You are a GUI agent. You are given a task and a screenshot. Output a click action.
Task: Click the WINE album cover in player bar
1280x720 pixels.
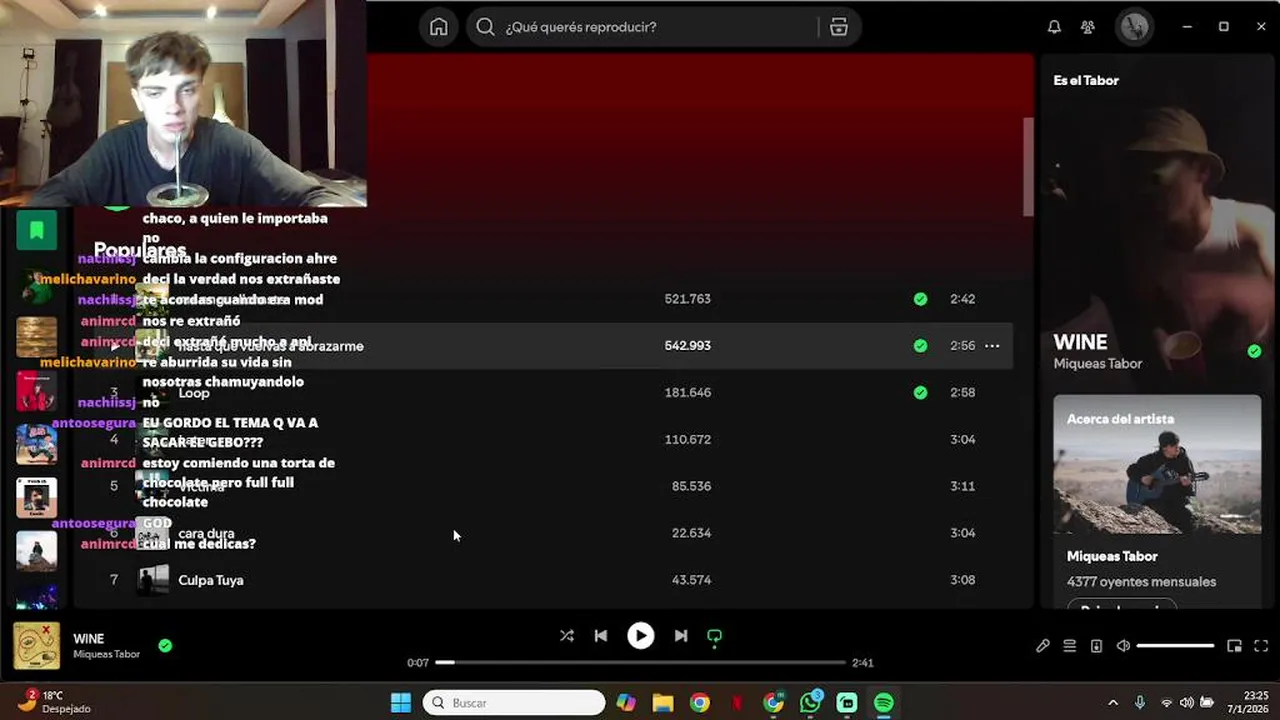click(37, 646)
